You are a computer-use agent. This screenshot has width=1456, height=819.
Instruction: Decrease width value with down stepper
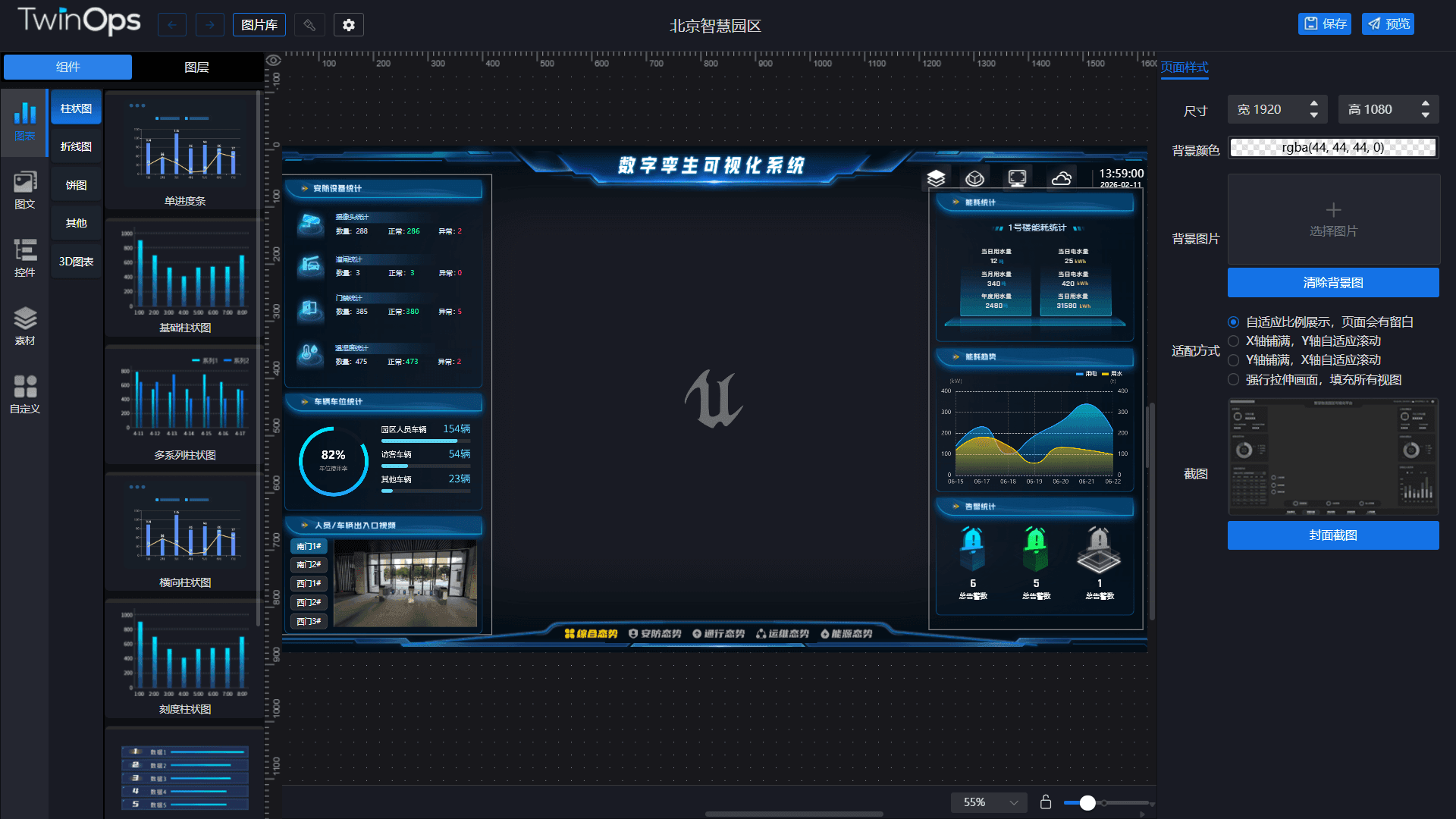coord(1313,115)
